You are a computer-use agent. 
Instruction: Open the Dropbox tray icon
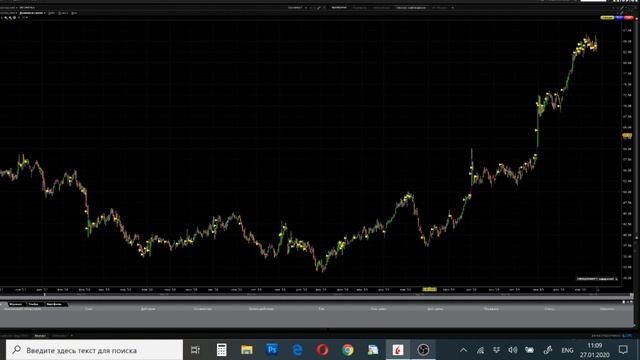coord(496,350)
